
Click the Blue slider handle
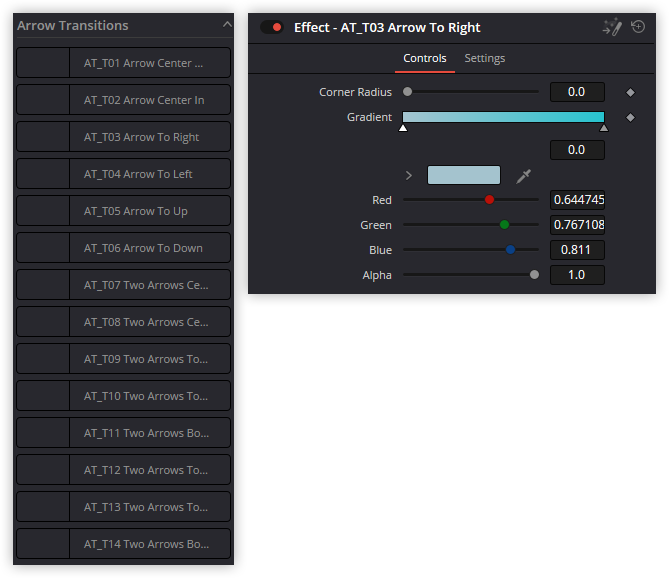tap(510, 250)
